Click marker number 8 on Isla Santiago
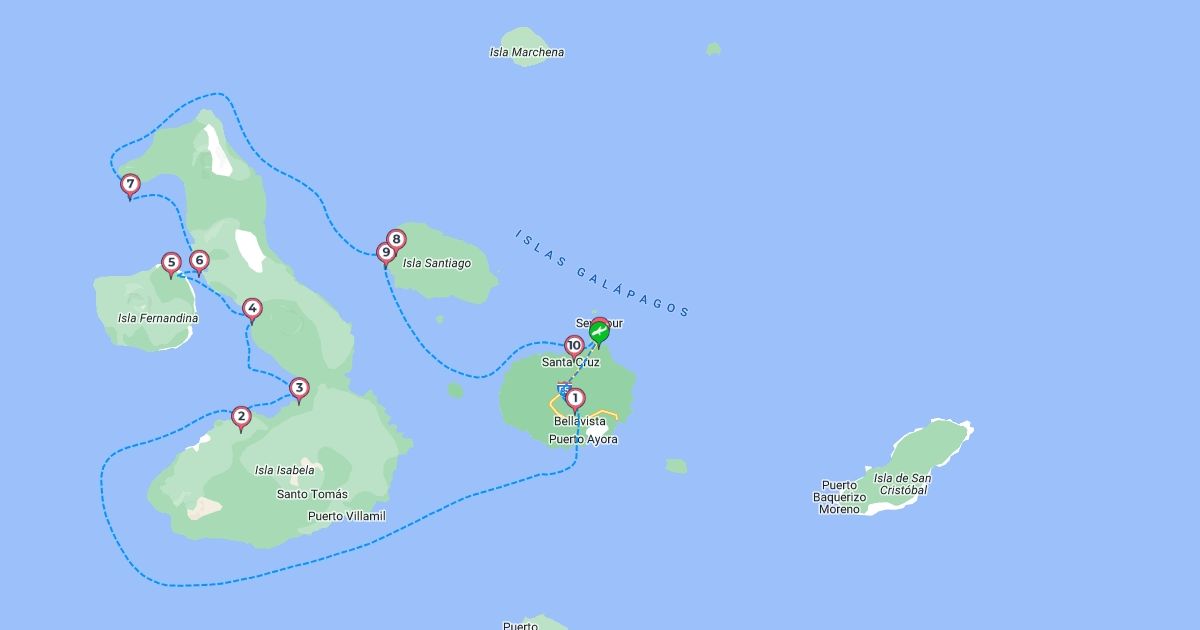Screen dimensions: 1200x630 coord(396,240)
